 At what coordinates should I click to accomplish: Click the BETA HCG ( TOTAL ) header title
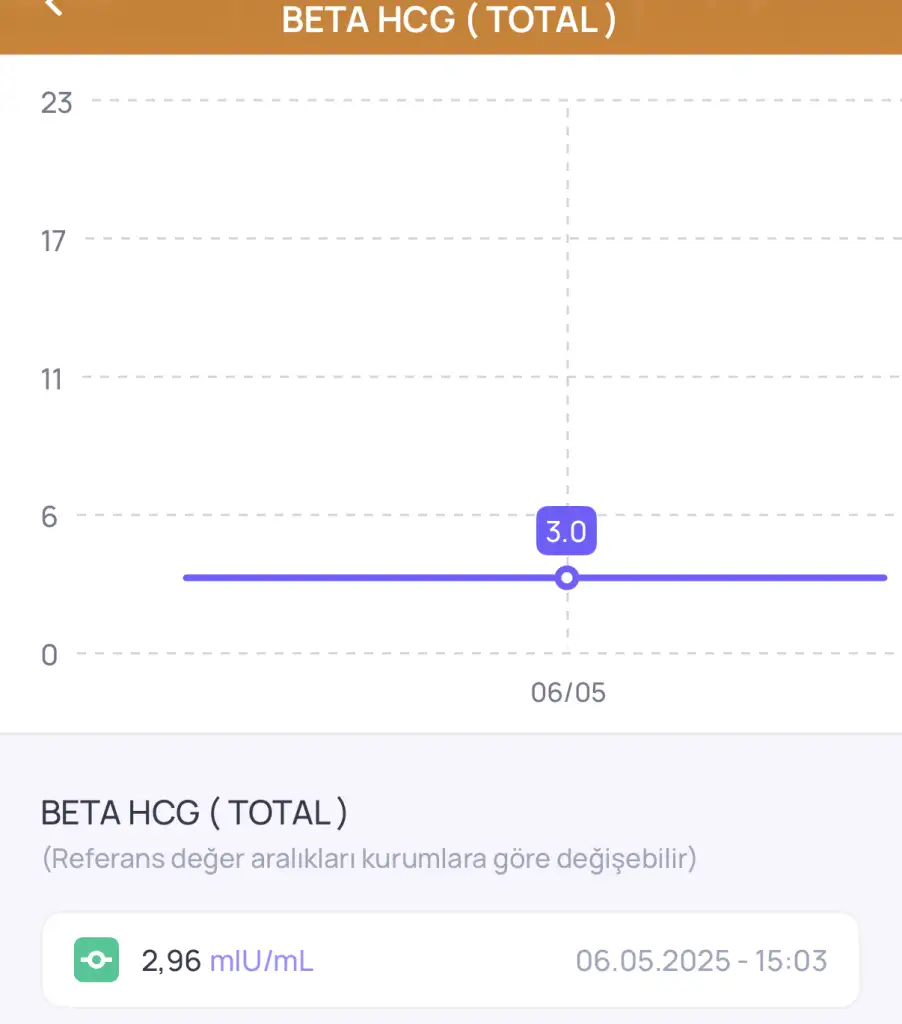pyautogui.click(x=449, y=20)
